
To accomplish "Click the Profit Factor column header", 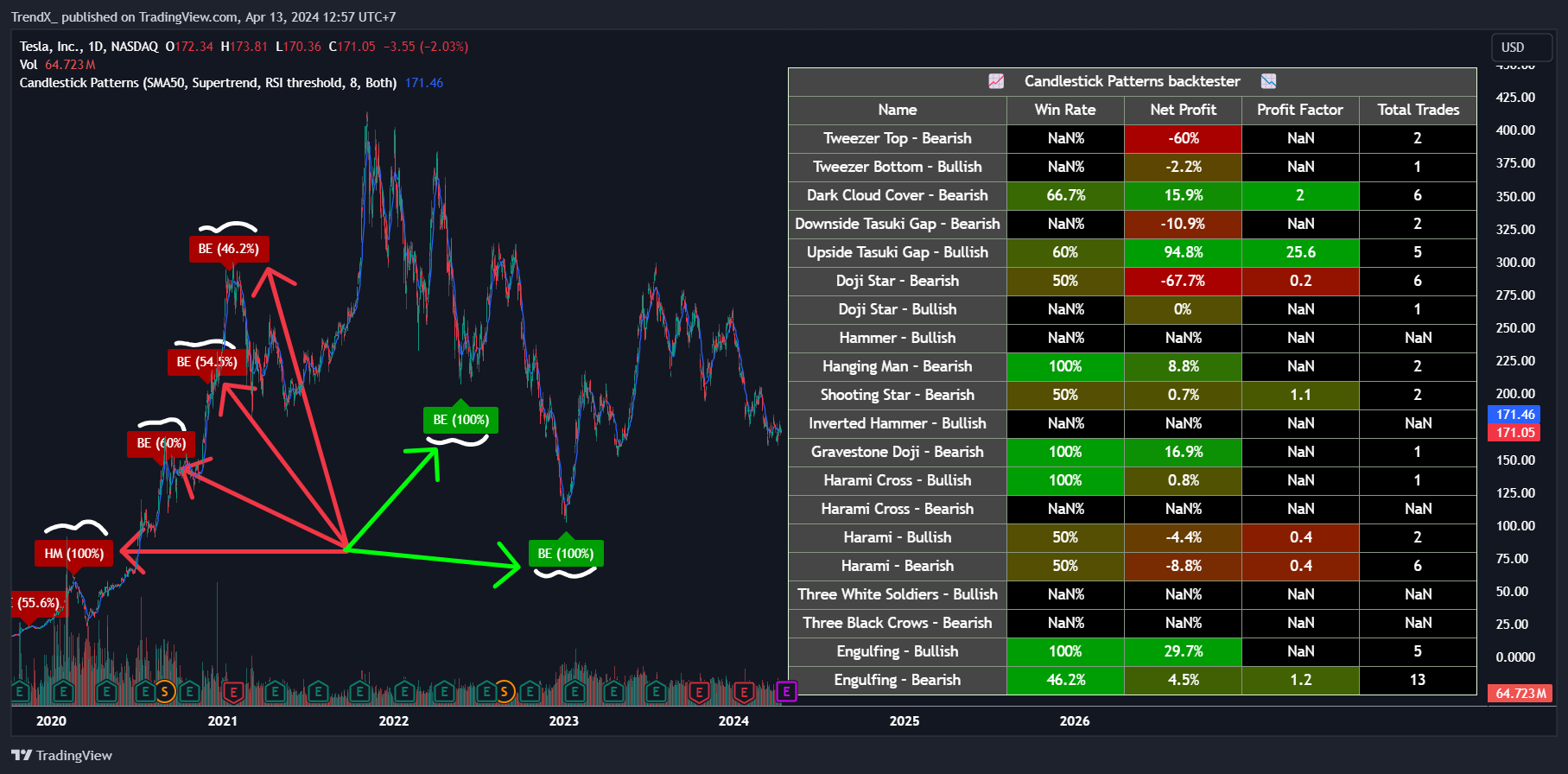I will pyautogui.click(x=1300, y=110).
